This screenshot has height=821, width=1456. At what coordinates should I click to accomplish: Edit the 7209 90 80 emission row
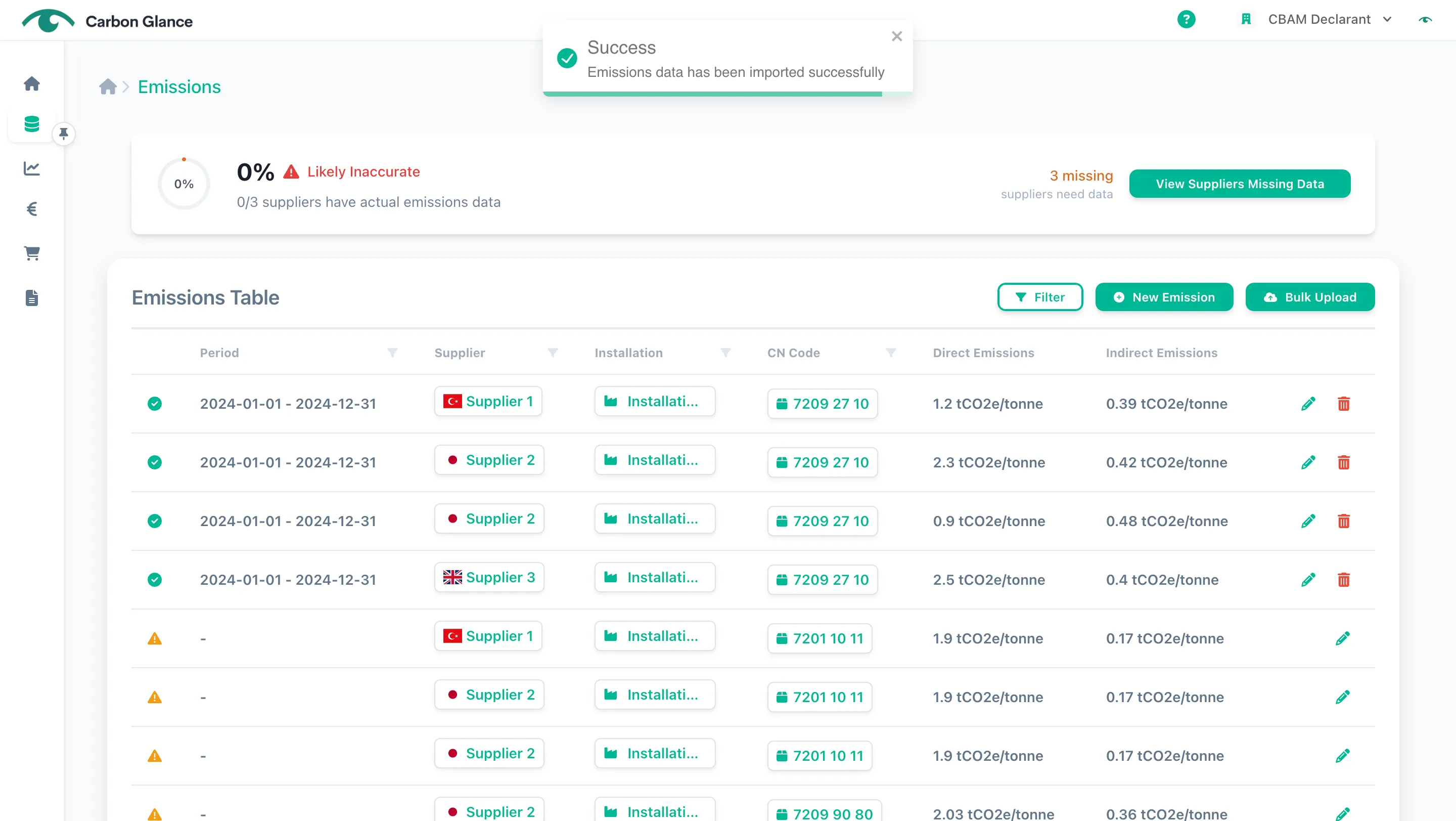coord(1342,813)
